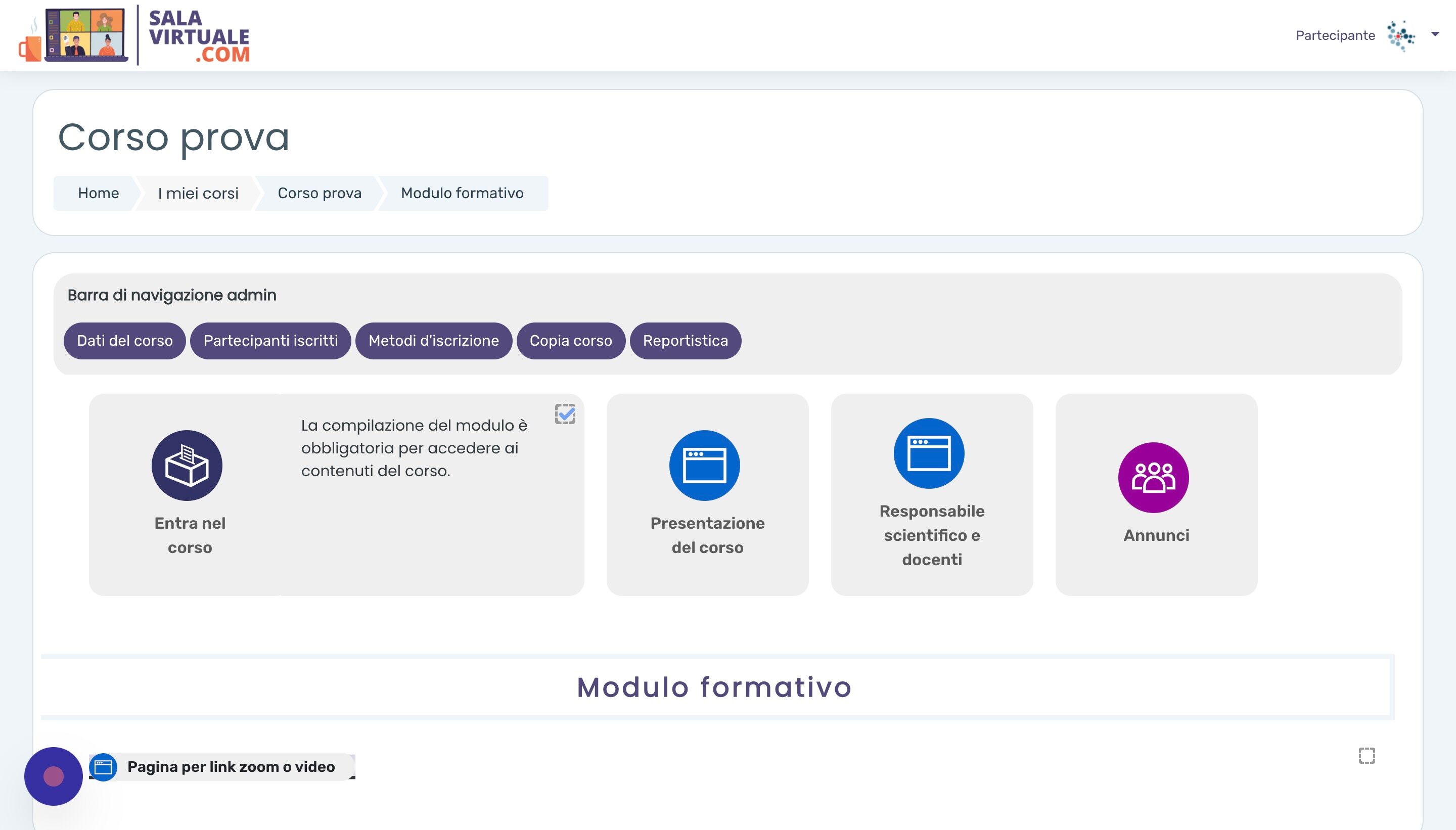Open Dati del corso admin button

click(124, 341)
